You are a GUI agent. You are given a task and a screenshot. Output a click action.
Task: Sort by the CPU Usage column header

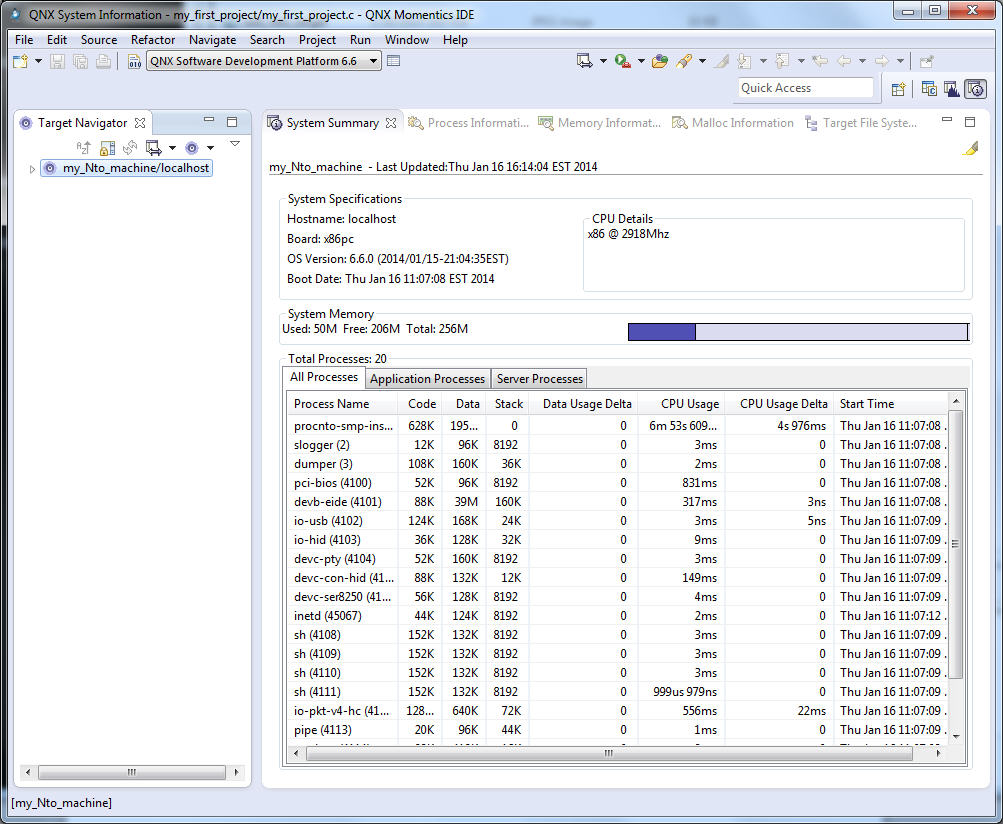point(681,404)
